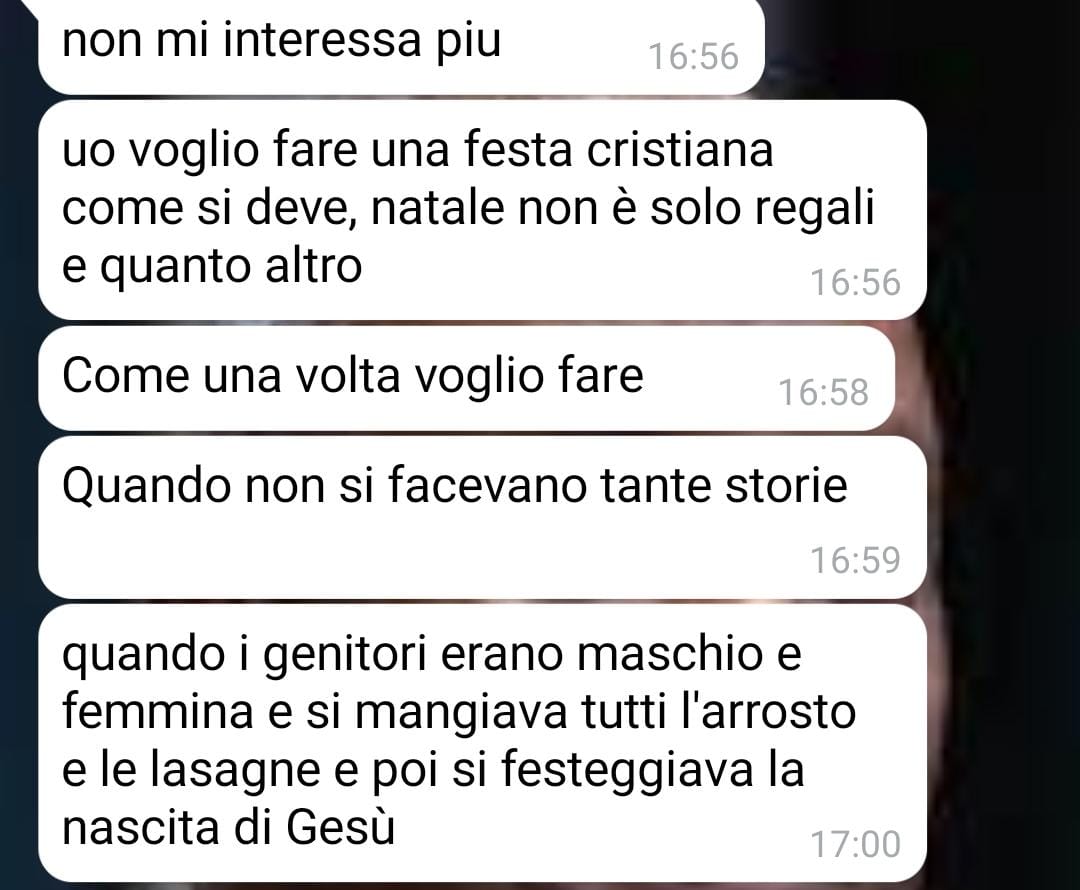Click the 'Quando non si facevano tante storie' message
Viewport: 1080px width, 890px height.
(482, 517)
